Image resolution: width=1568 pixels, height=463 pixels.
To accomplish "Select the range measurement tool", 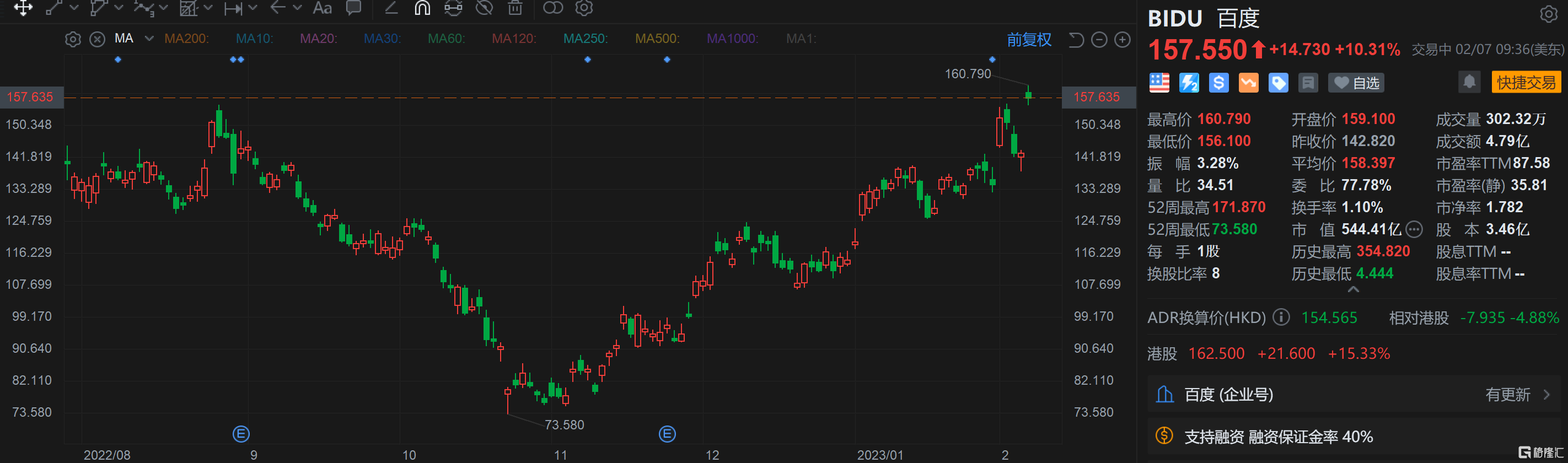I will click(x=233, y=8).
